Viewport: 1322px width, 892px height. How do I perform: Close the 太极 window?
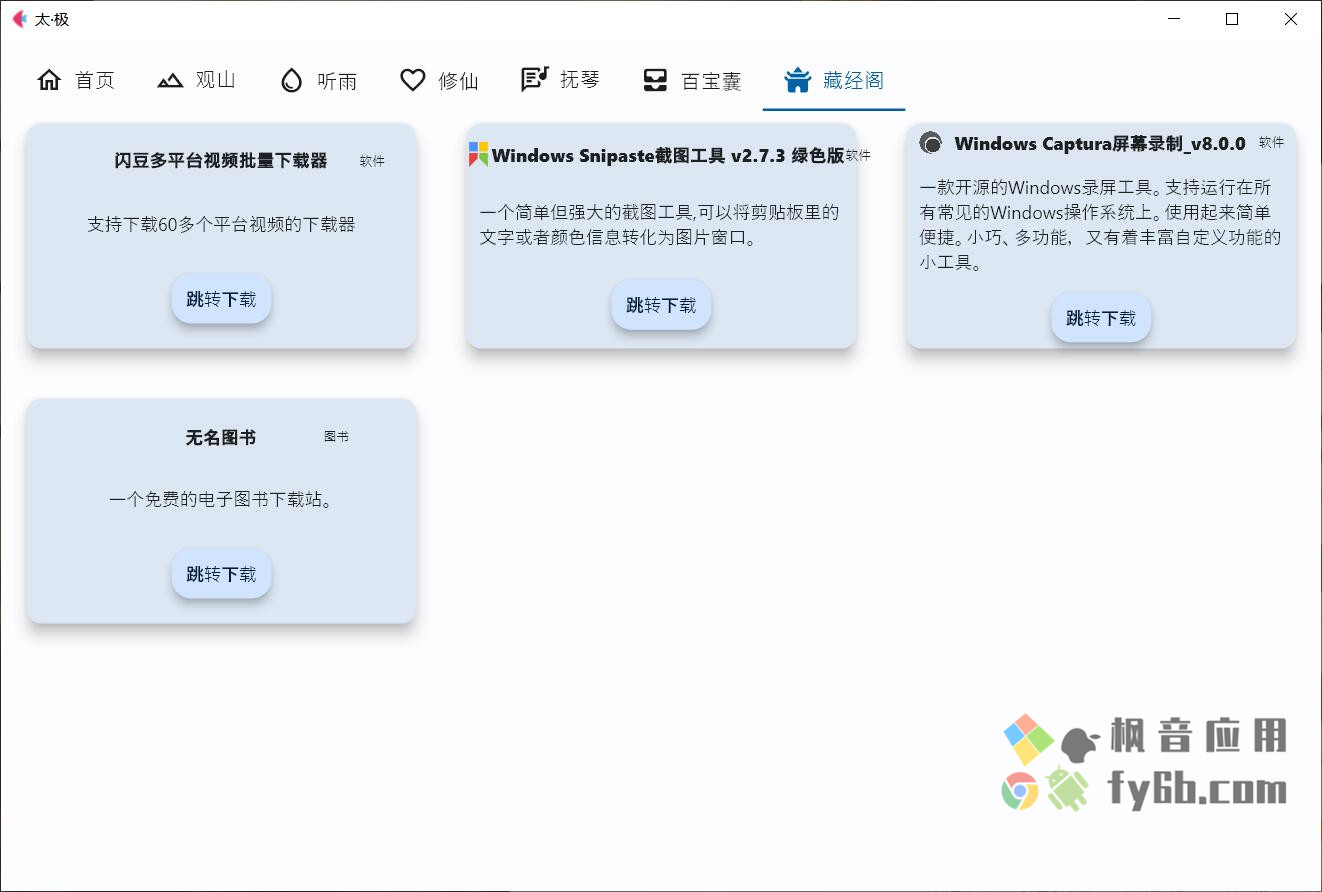1291,19
